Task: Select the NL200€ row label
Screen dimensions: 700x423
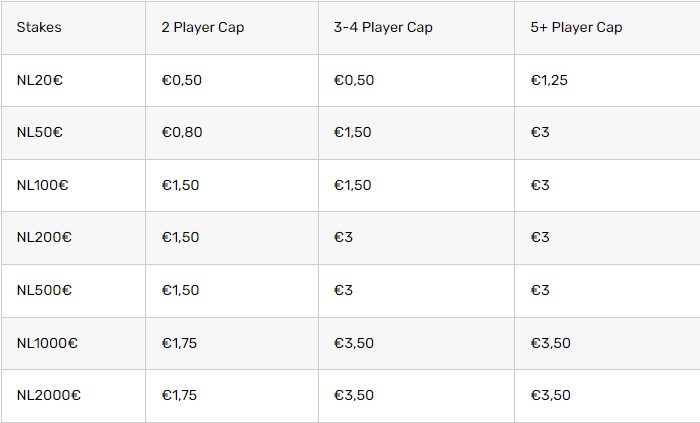Action: [x=44, y=237]
